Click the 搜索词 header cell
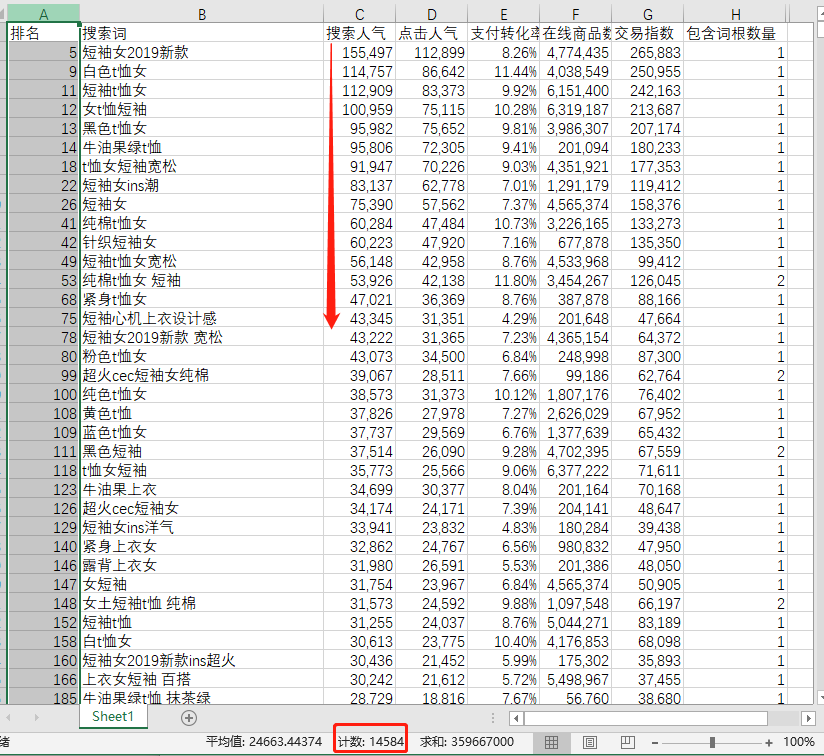This screenshot has width=824, height=756. click(x=202, y=33)
